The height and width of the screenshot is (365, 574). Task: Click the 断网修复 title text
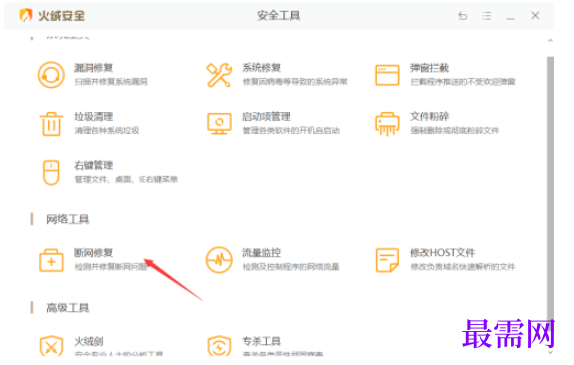[x=94, y=253]
